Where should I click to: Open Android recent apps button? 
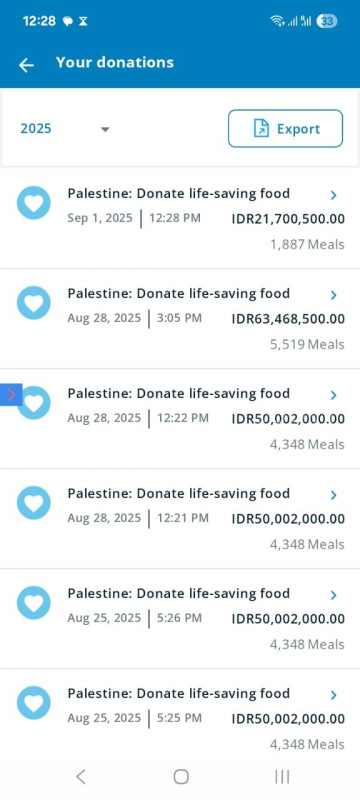point(282,777)
